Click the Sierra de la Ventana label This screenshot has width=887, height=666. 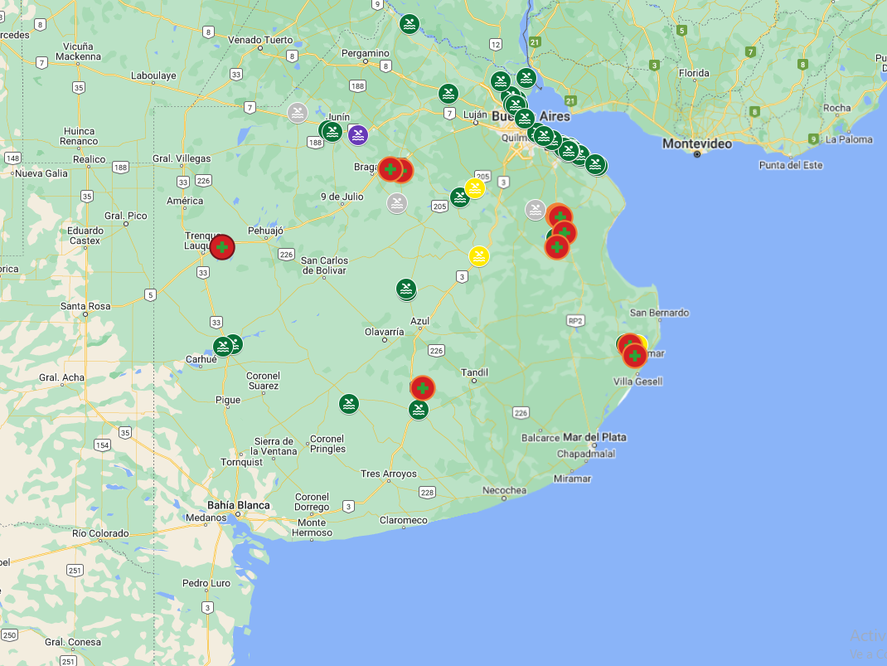(x=274, y=446)
